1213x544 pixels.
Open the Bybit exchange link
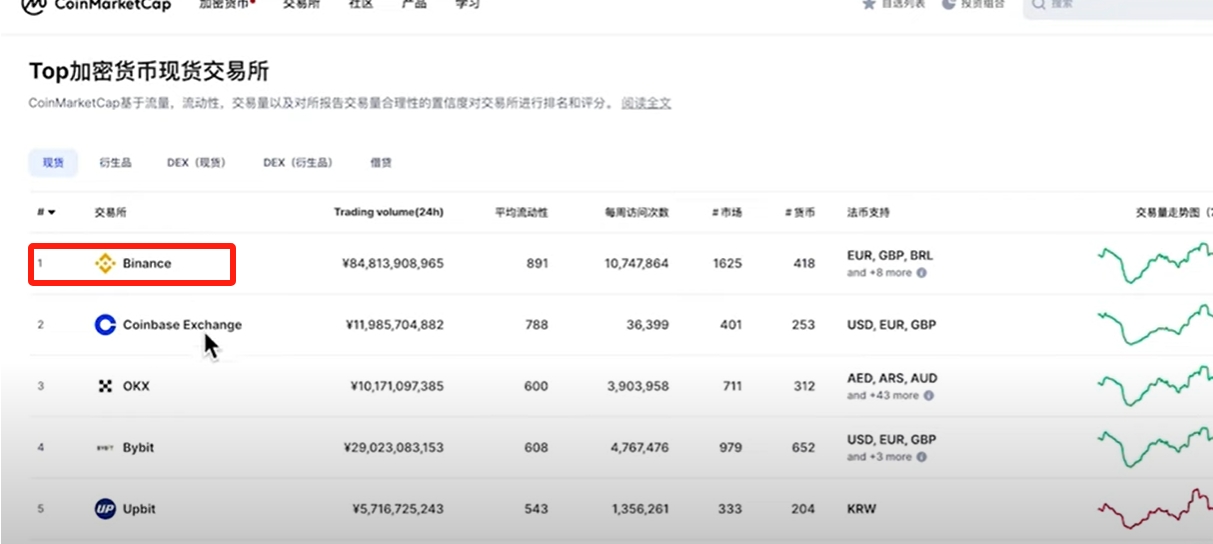click(138, 447)
